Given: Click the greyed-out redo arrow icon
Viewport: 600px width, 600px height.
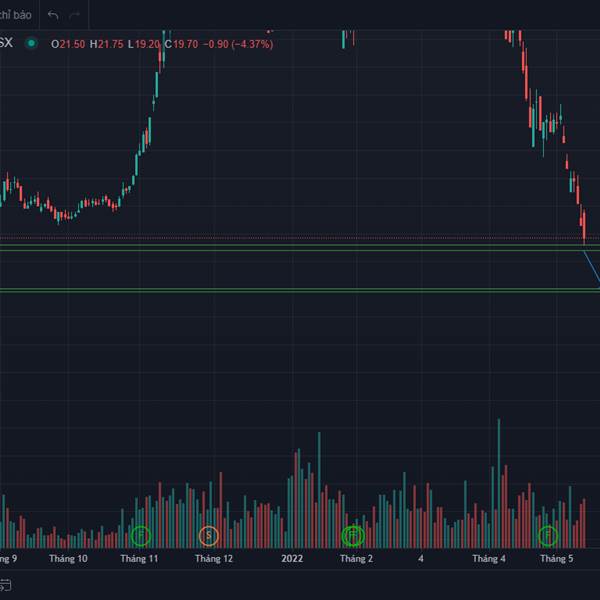Looking at the screenshot, I should 74,15.
